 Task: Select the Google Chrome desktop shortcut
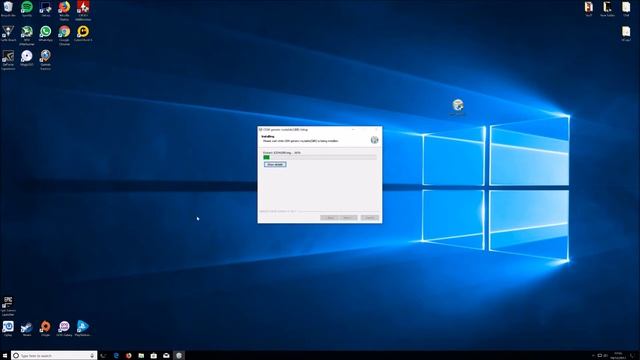pos(64,35)
